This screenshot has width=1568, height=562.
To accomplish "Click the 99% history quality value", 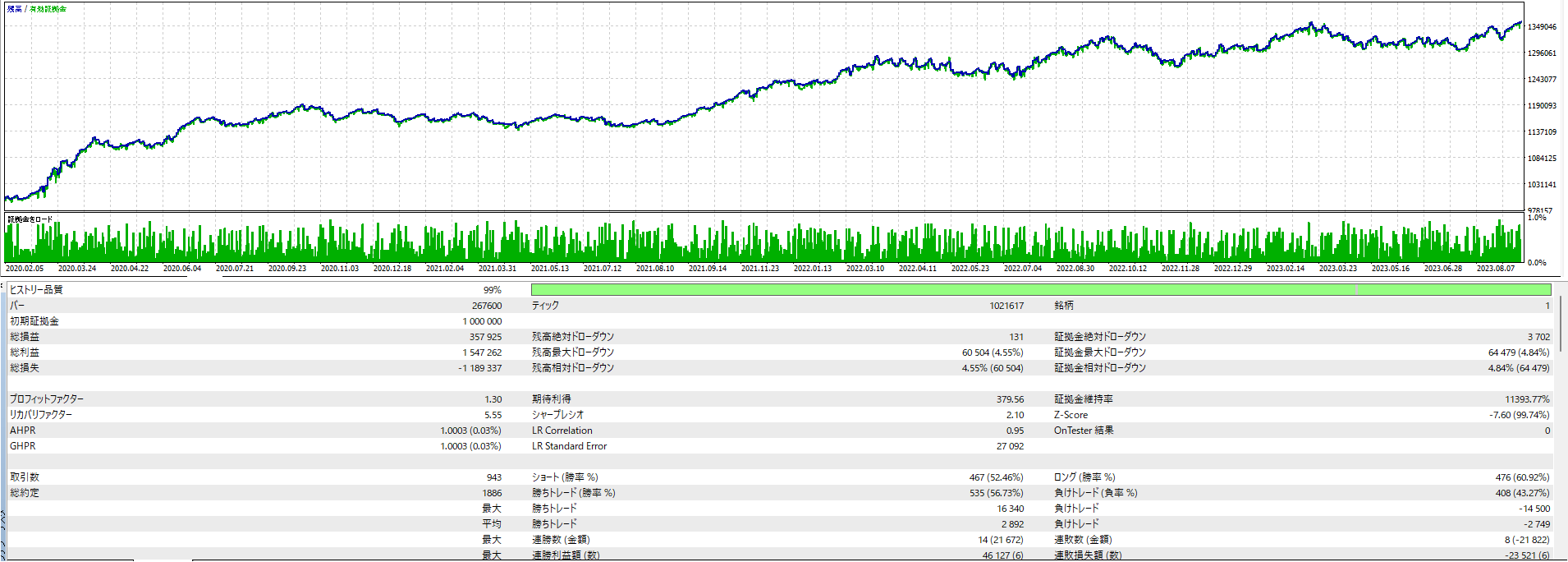I will pyautogui.click(x=493, y=290).
